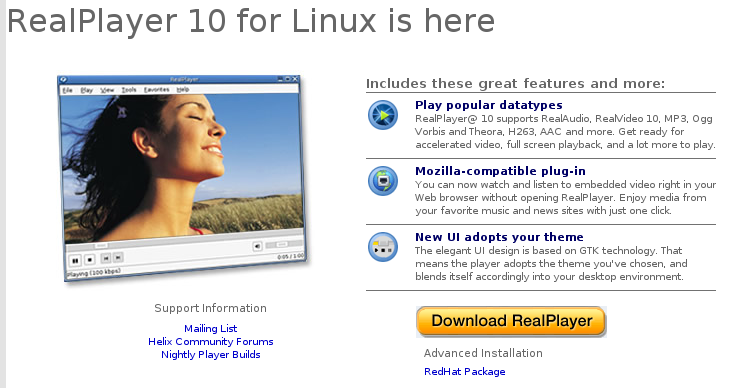Open the Mailing List link

[x=211, y=329]
